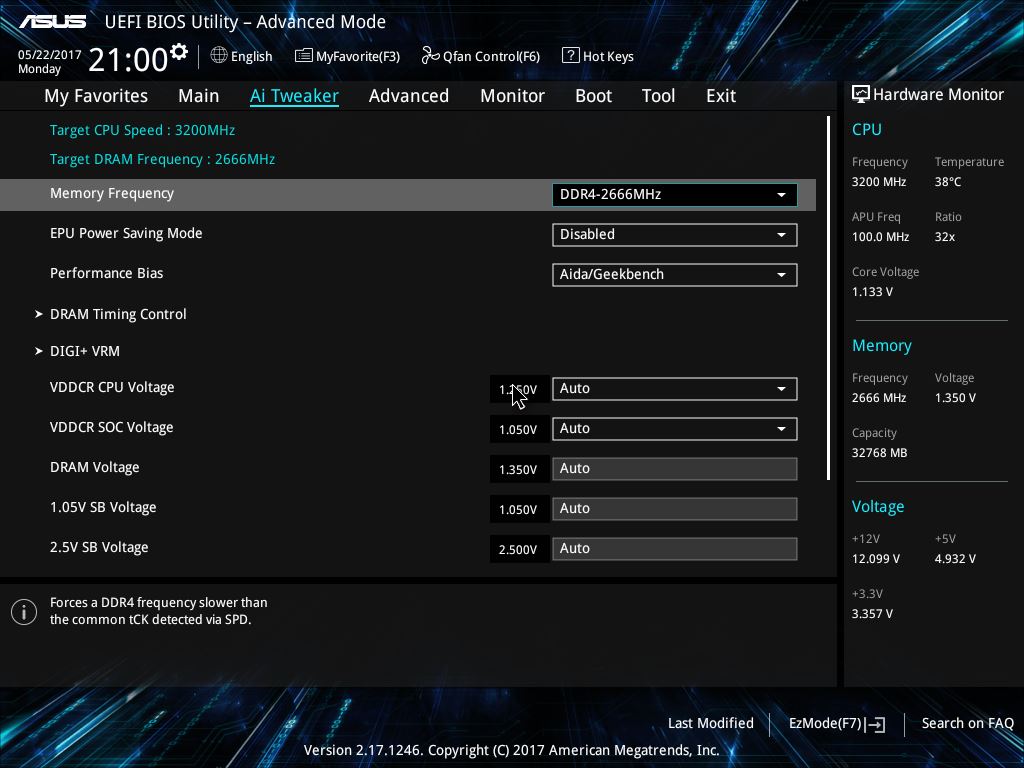Viewport: 1024px width, 768px height.
Task: Click the EzMode exit arrow icon
Action: (877, 724)
